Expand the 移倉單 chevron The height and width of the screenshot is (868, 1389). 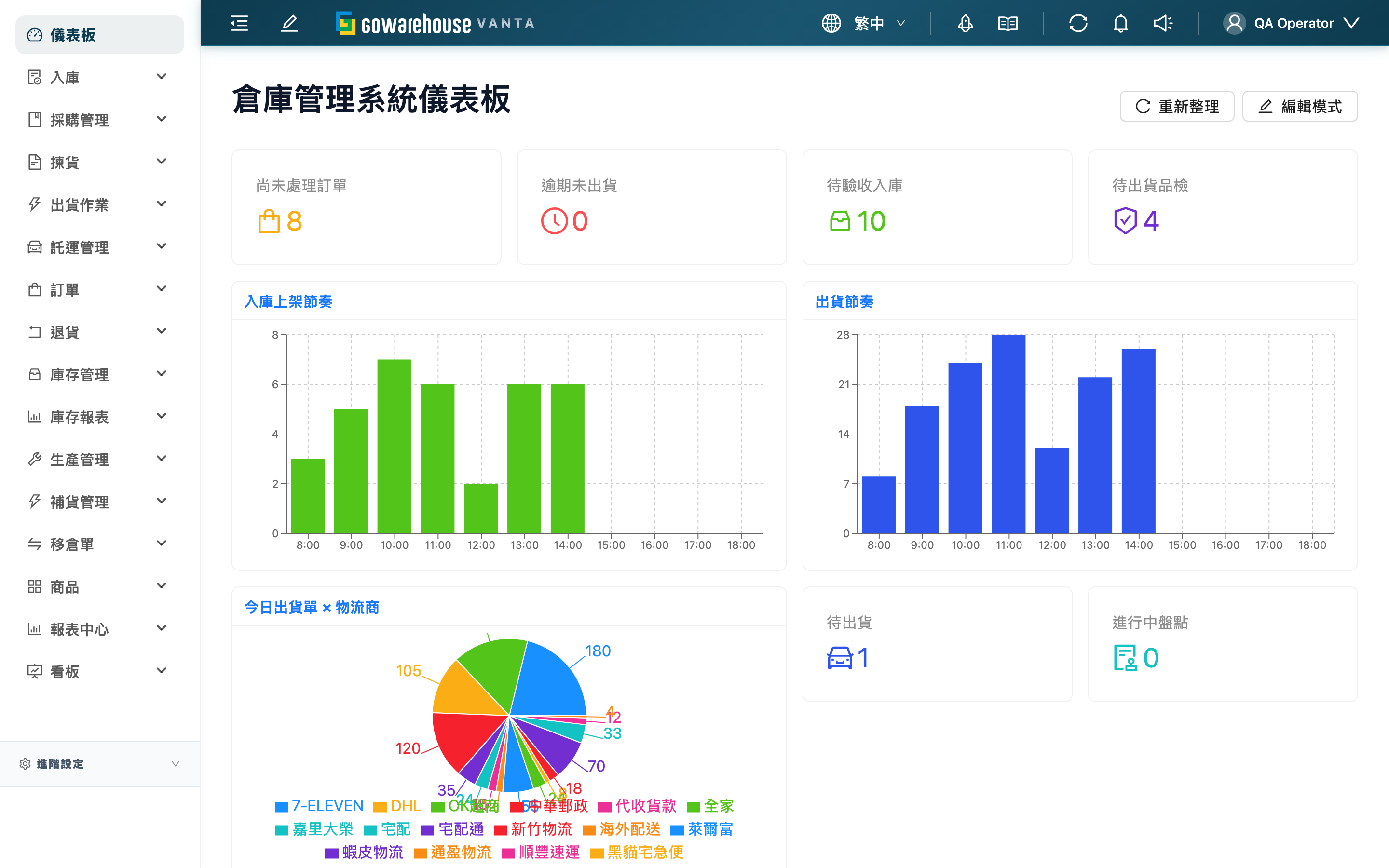[162, 543]
